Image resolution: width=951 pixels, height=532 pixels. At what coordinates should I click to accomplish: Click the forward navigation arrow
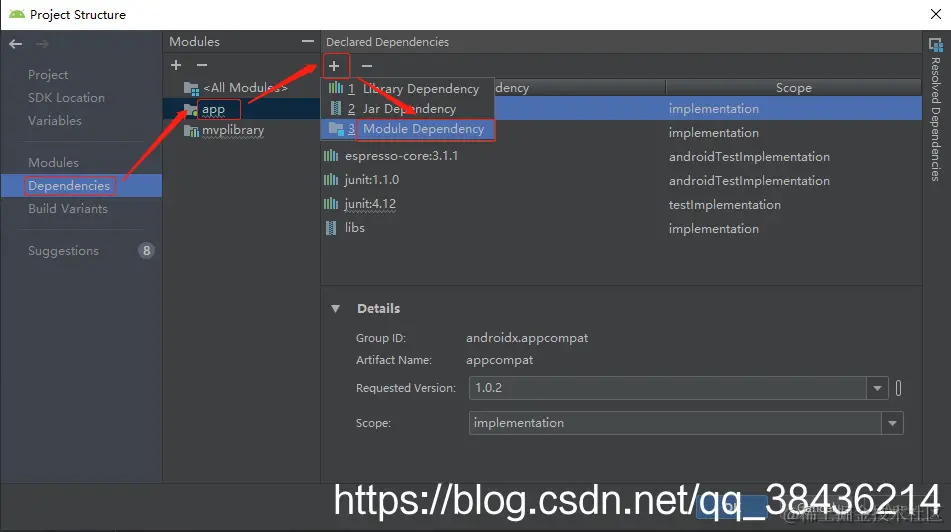tap(42, 44)
